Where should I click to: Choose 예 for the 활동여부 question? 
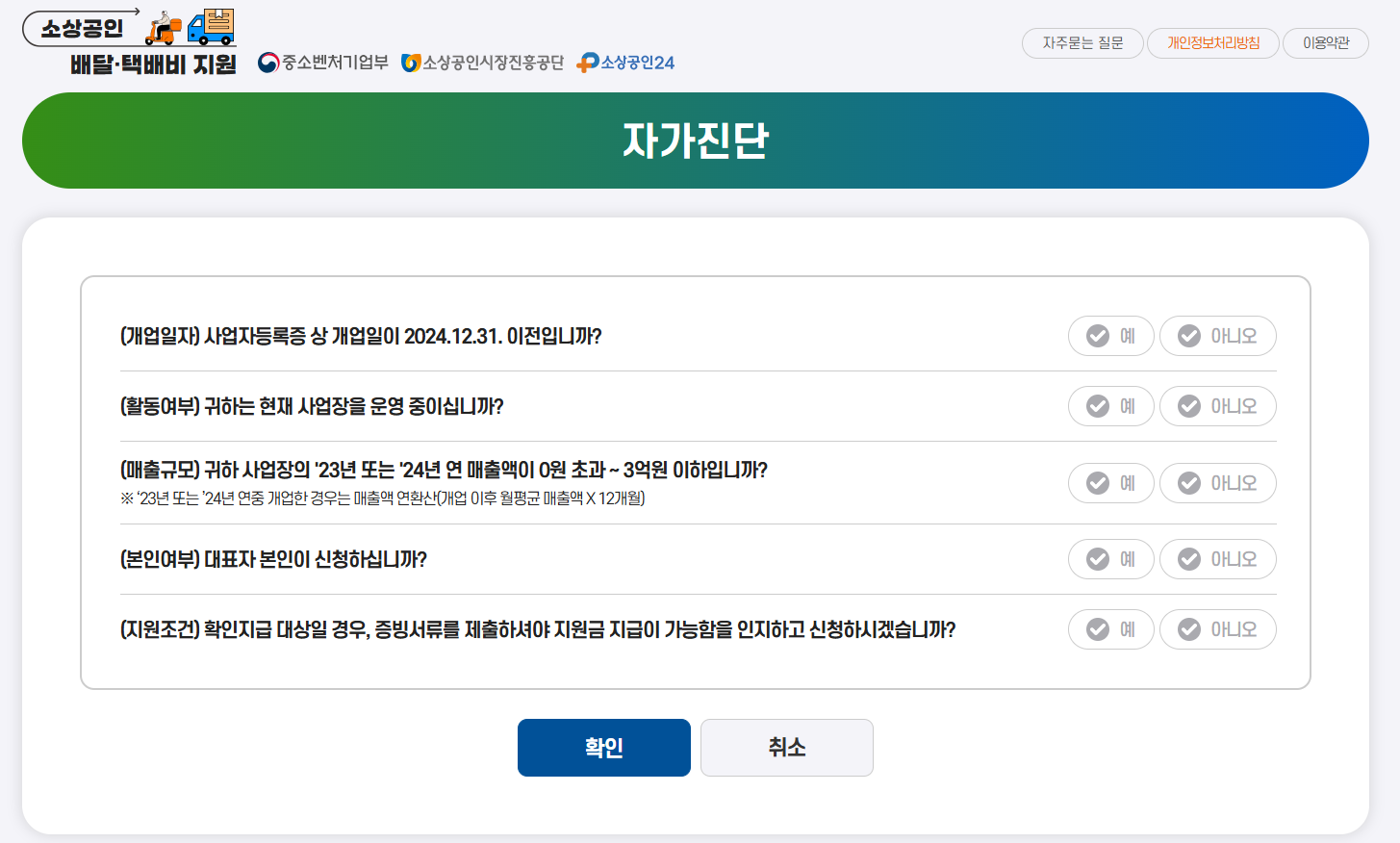[x=1110, y=406]
